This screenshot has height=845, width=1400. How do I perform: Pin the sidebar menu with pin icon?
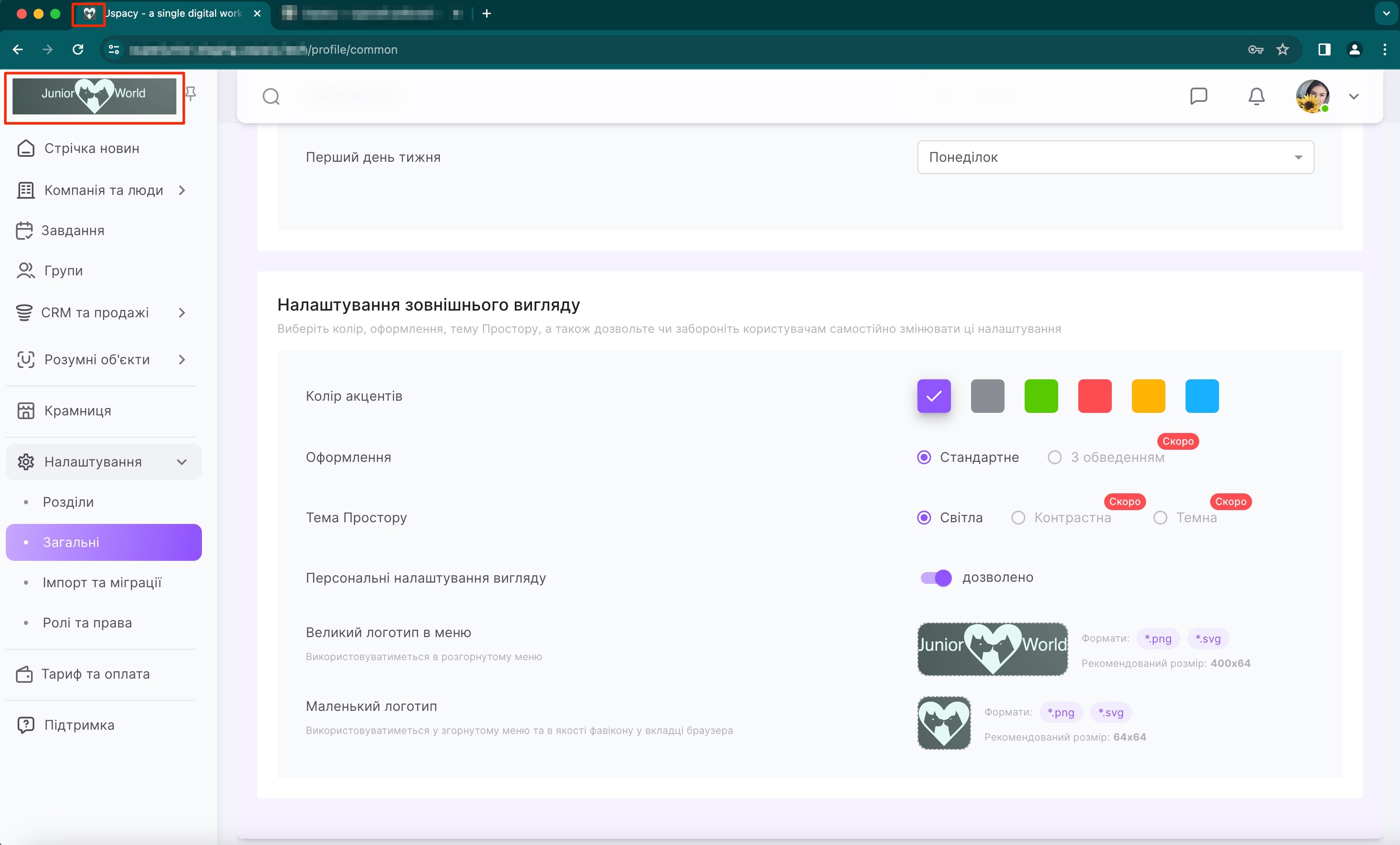coord(191,93)
